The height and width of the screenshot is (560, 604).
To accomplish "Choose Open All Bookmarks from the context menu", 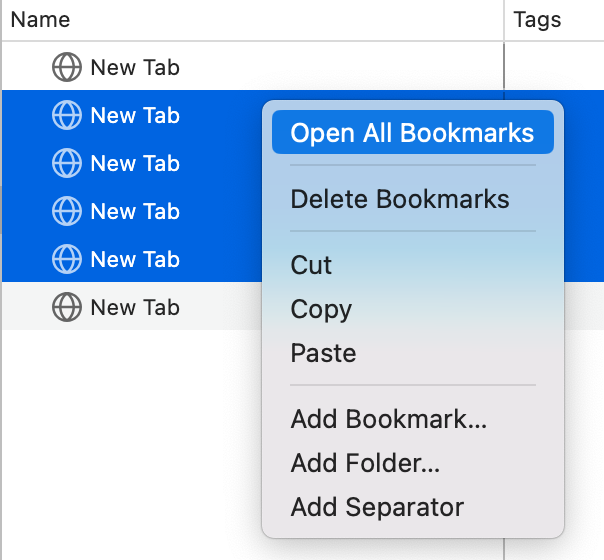I will (x=412, y=134).
